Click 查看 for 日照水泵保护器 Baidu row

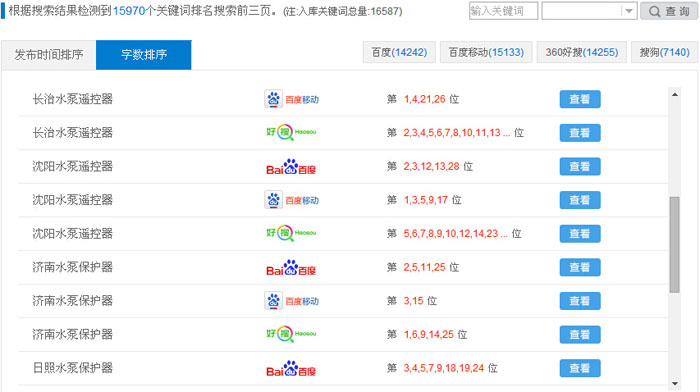tap(580, 368)
